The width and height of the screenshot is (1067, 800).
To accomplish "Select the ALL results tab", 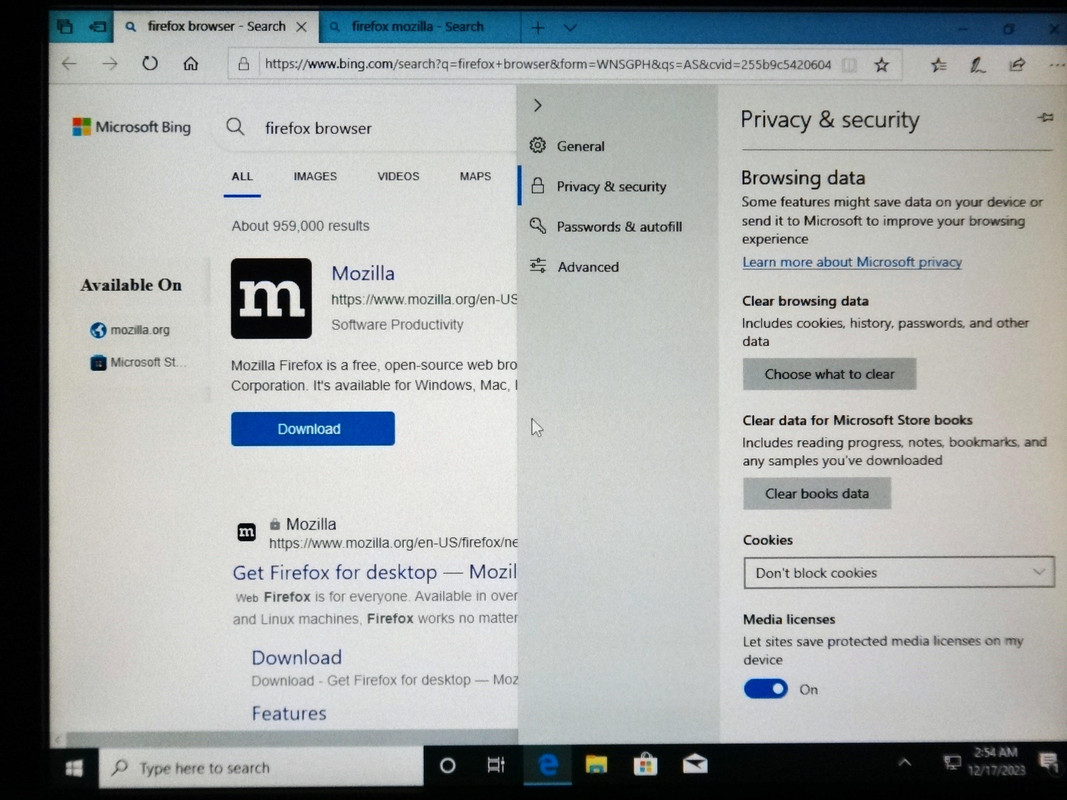I will pyautogui.click(x=242, y=176).
